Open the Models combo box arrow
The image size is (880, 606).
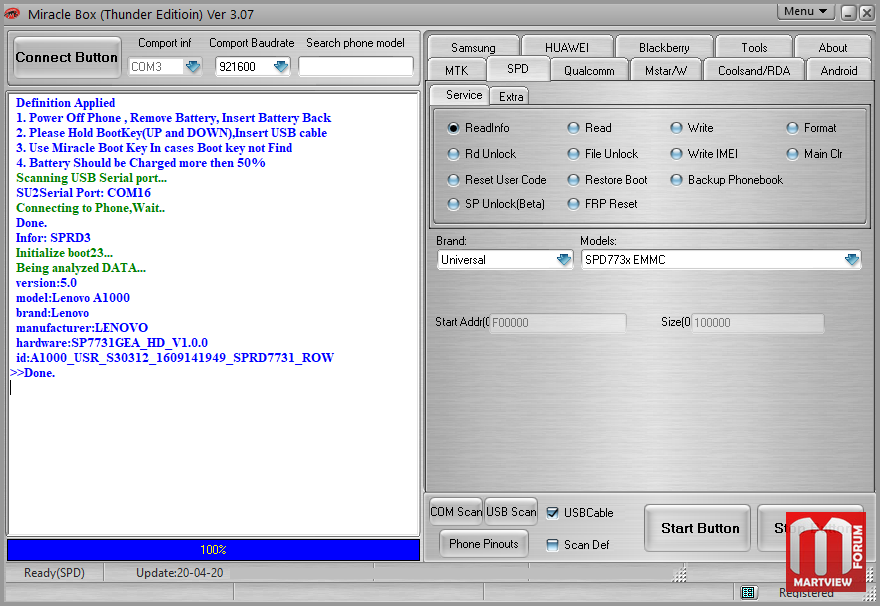coord(851,260)
